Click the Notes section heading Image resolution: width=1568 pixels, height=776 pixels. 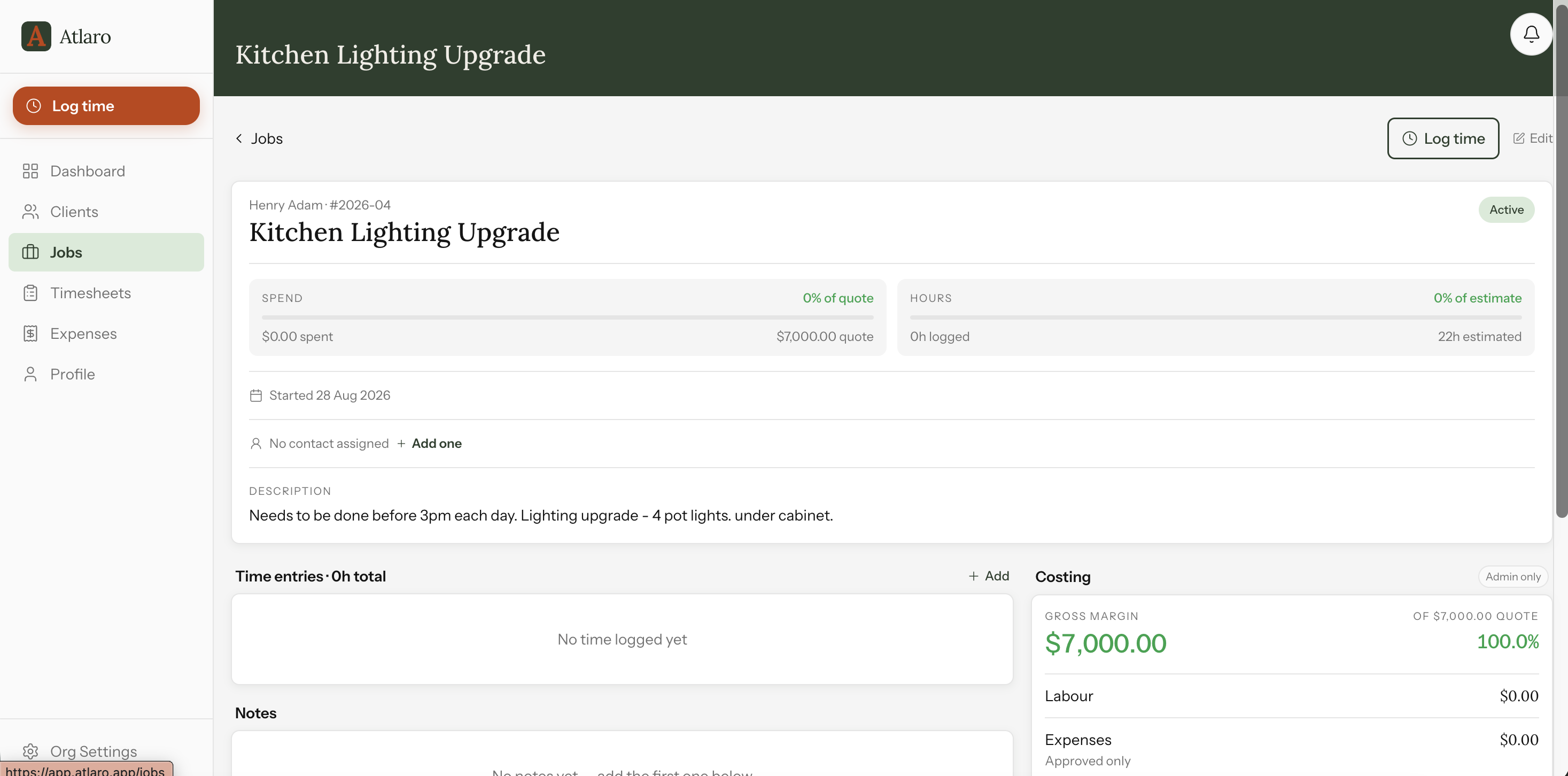(255, 713)
